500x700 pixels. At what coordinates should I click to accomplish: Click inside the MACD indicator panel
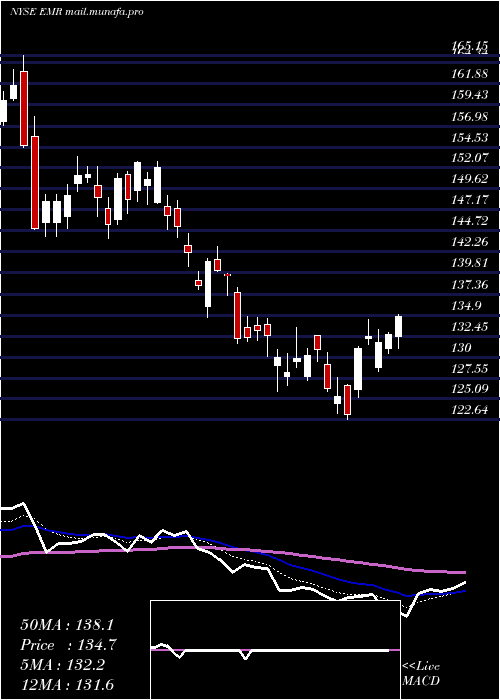tap(275, 650)
